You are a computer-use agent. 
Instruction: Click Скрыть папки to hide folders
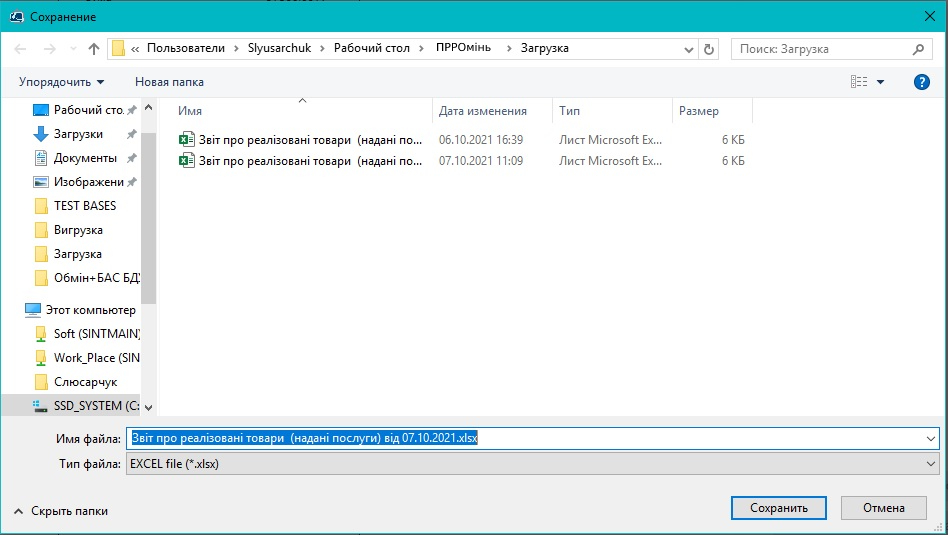61,510
